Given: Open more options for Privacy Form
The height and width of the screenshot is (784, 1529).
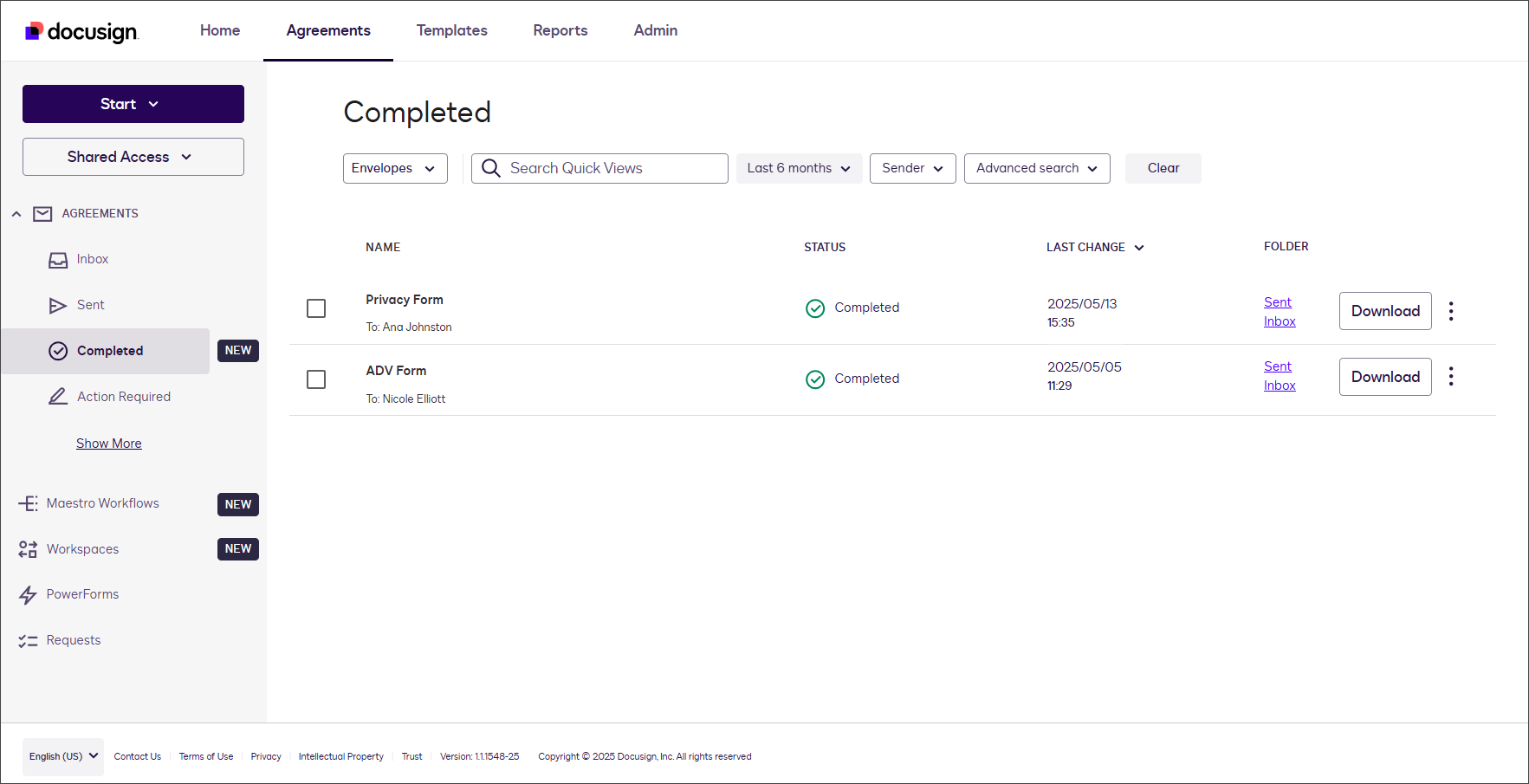Looking at the screenshot, I should [x=1451, y=311].
